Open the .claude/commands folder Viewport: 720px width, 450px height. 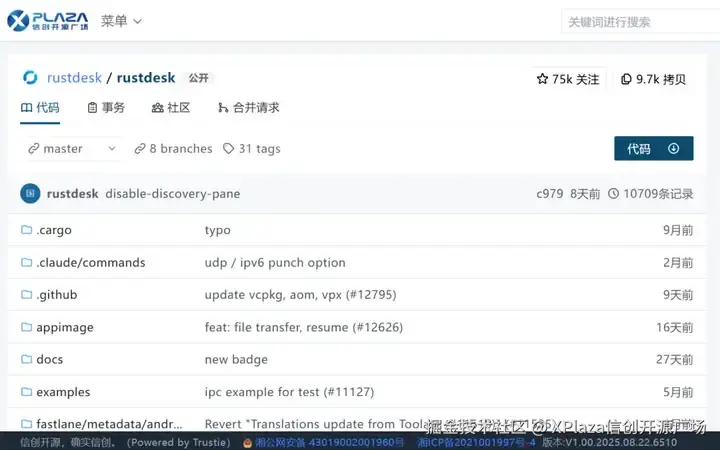[x=83, y=263]
